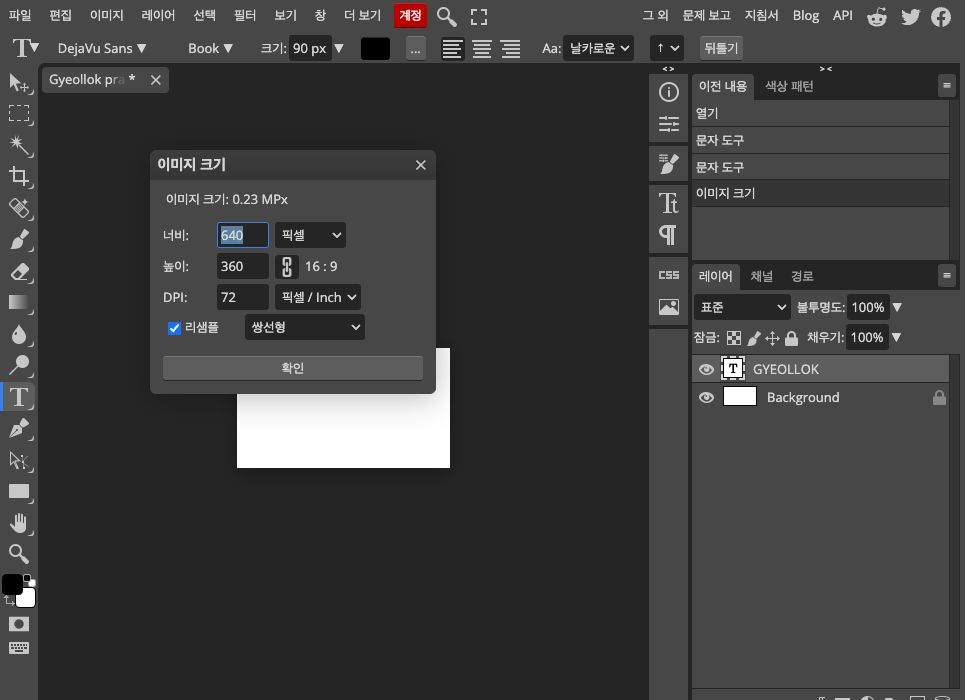
Task: Select the Magic Wand tool
Action: (x=19, y=145)
